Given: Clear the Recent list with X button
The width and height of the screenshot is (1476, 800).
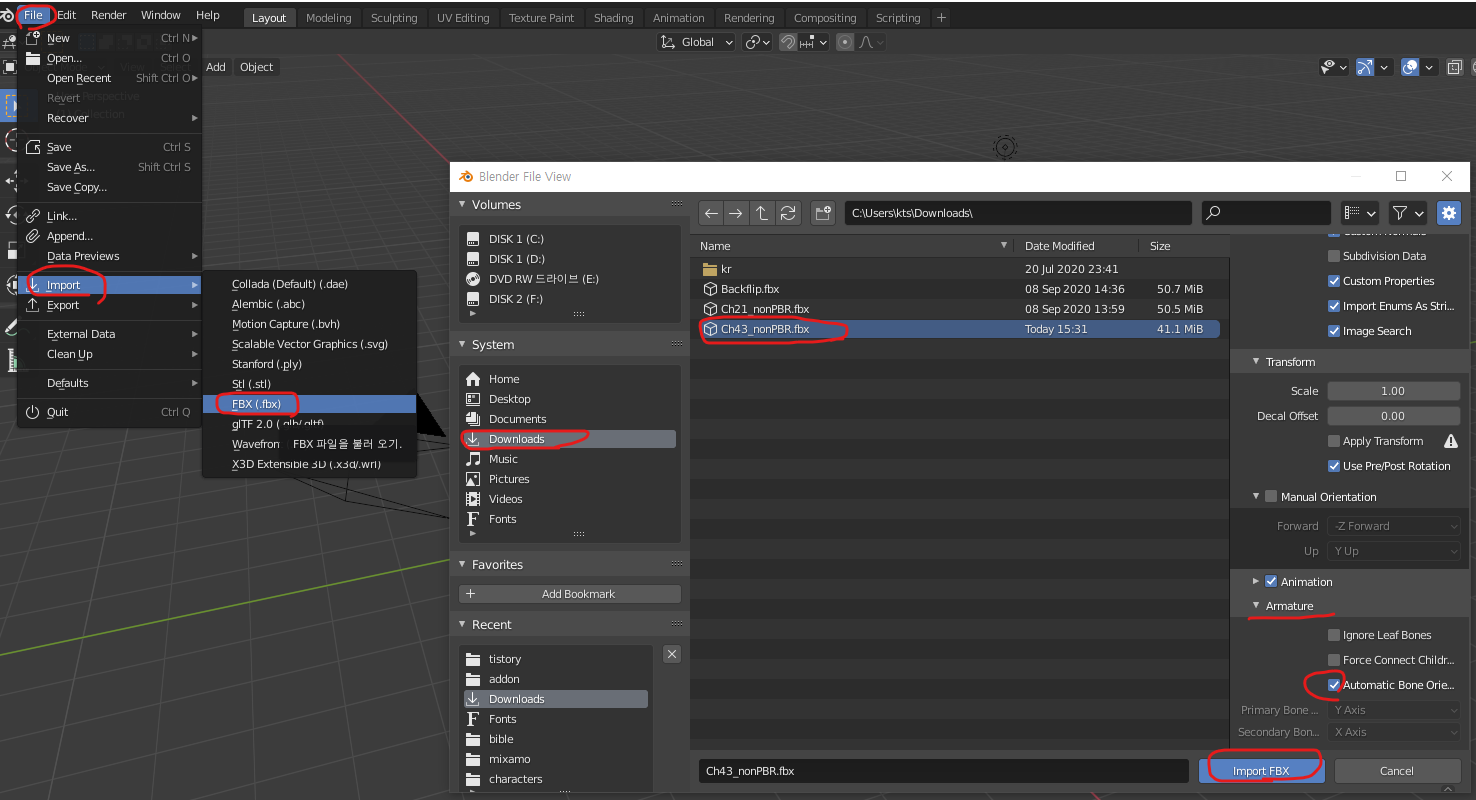Looking at the screenshot, I should click(672, 654).
